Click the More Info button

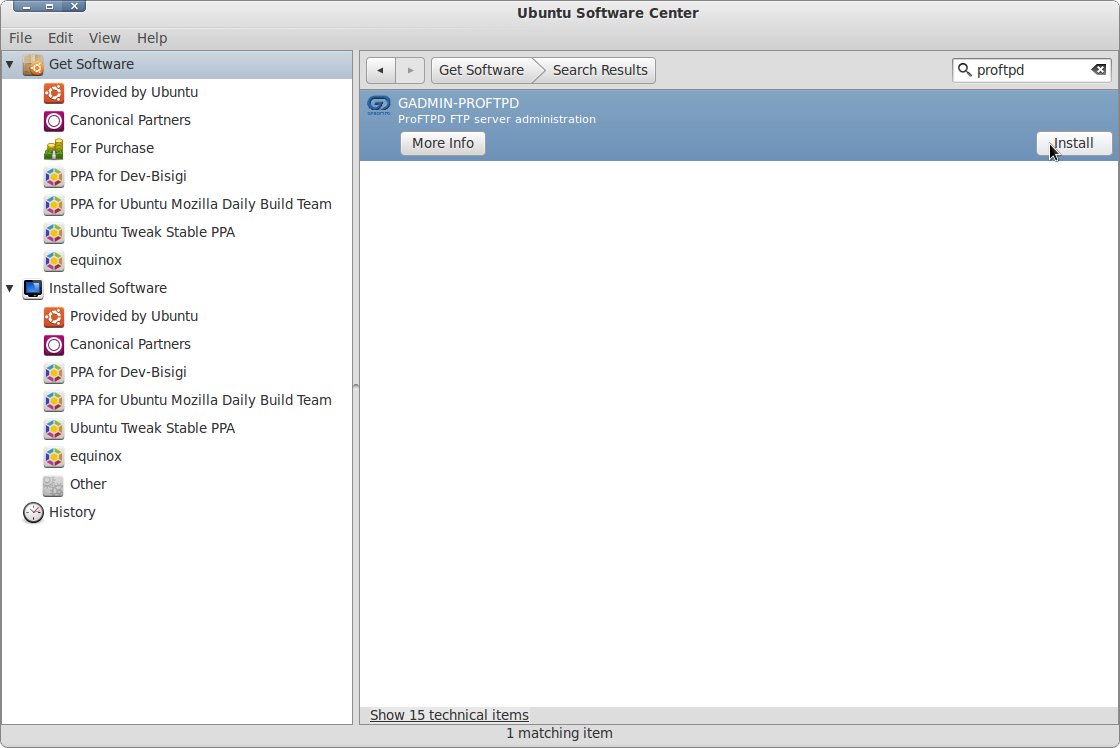443,143
